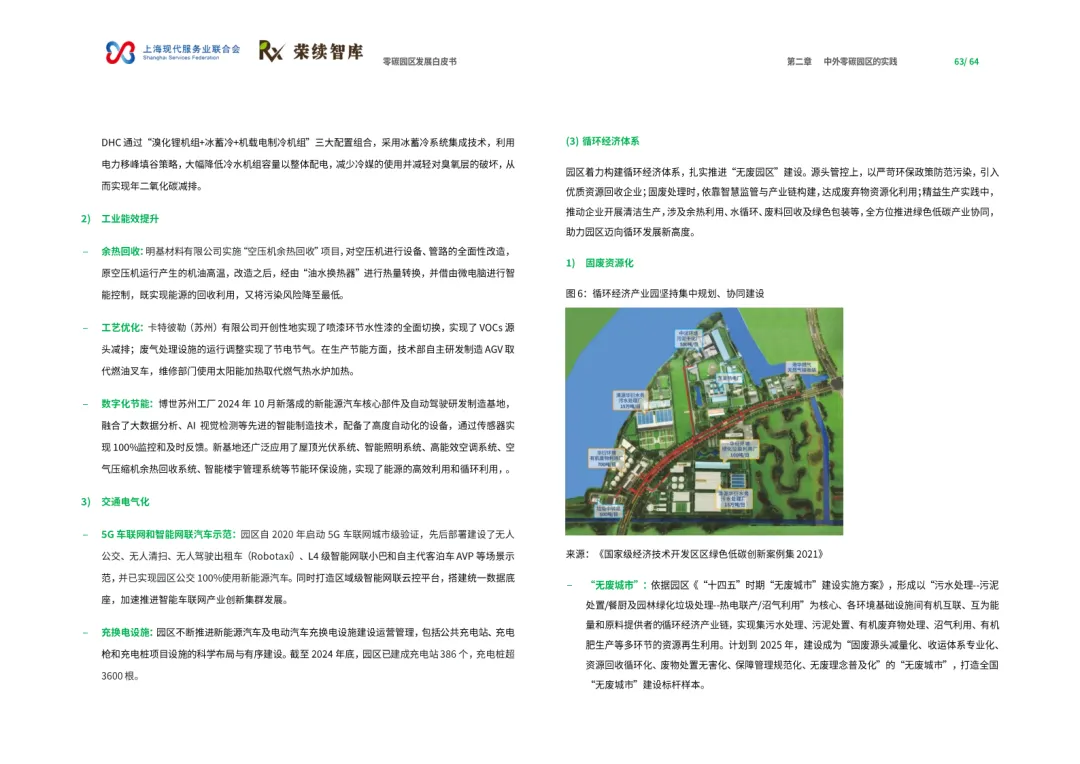Click paragraph starting 园区着力构建循环经济体系
The width and height of the screenshot is (1080, 764).
pos(782,202)
